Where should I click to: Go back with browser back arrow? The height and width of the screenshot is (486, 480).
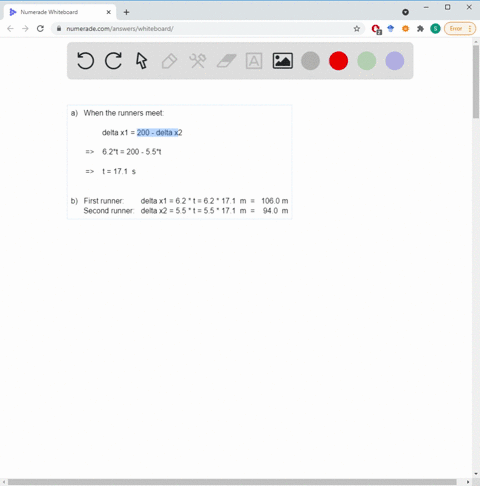tap(10, 29)
